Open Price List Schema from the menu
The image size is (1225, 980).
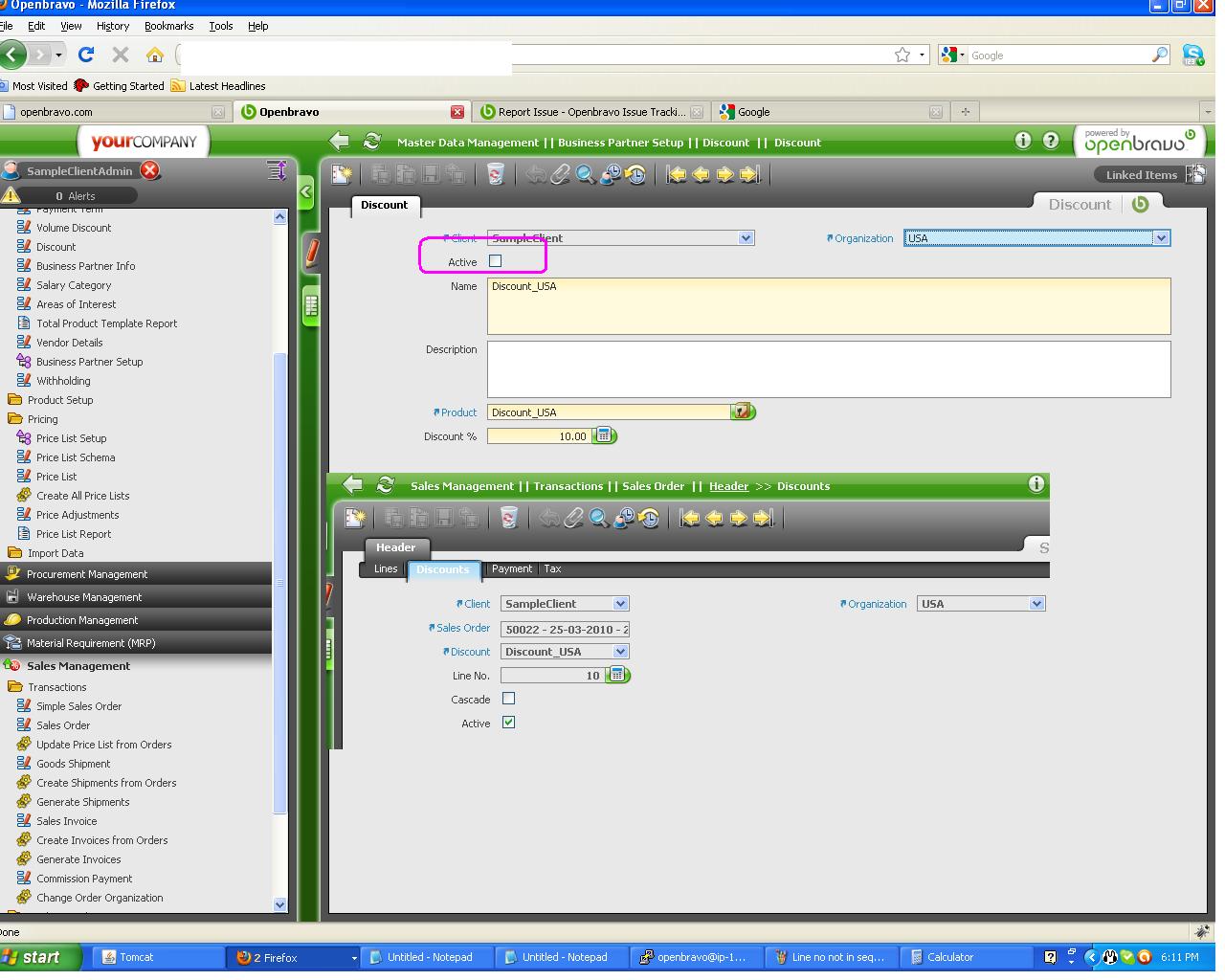point(76,457)
